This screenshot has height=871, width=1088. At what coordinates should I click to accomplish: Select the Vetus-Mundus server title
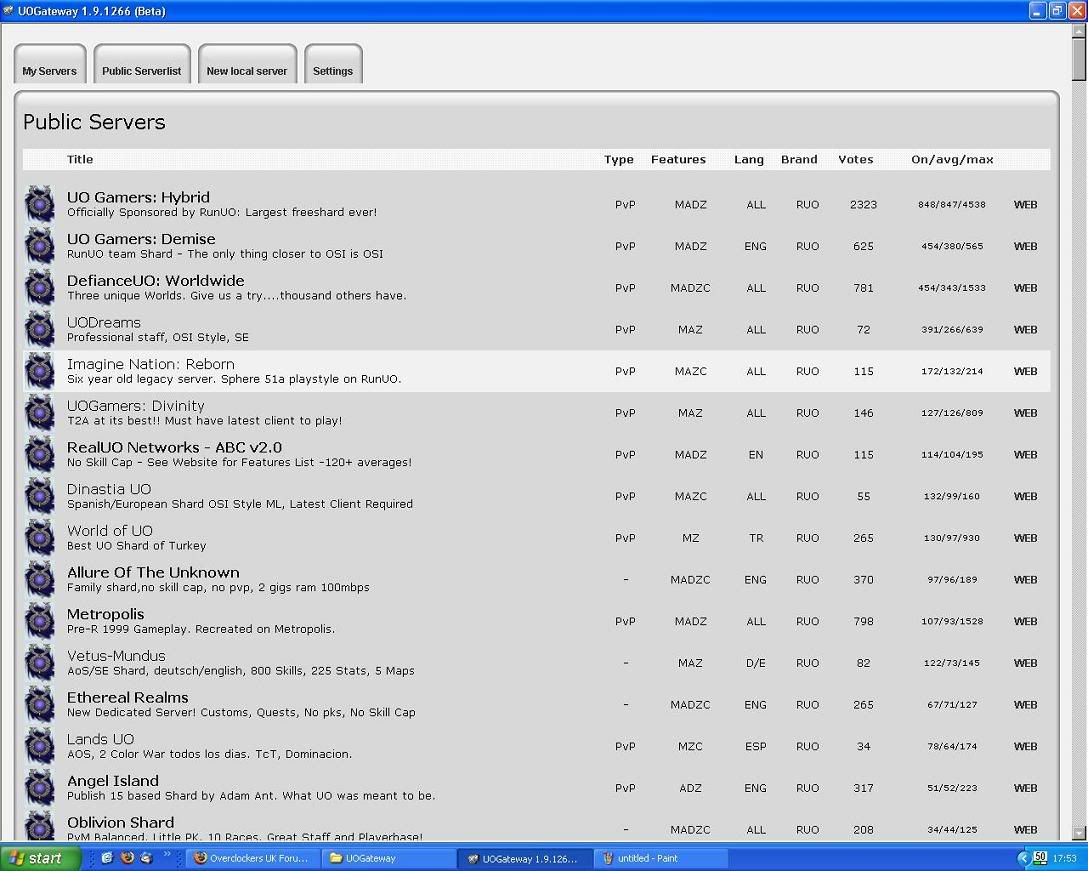point(116,656)
